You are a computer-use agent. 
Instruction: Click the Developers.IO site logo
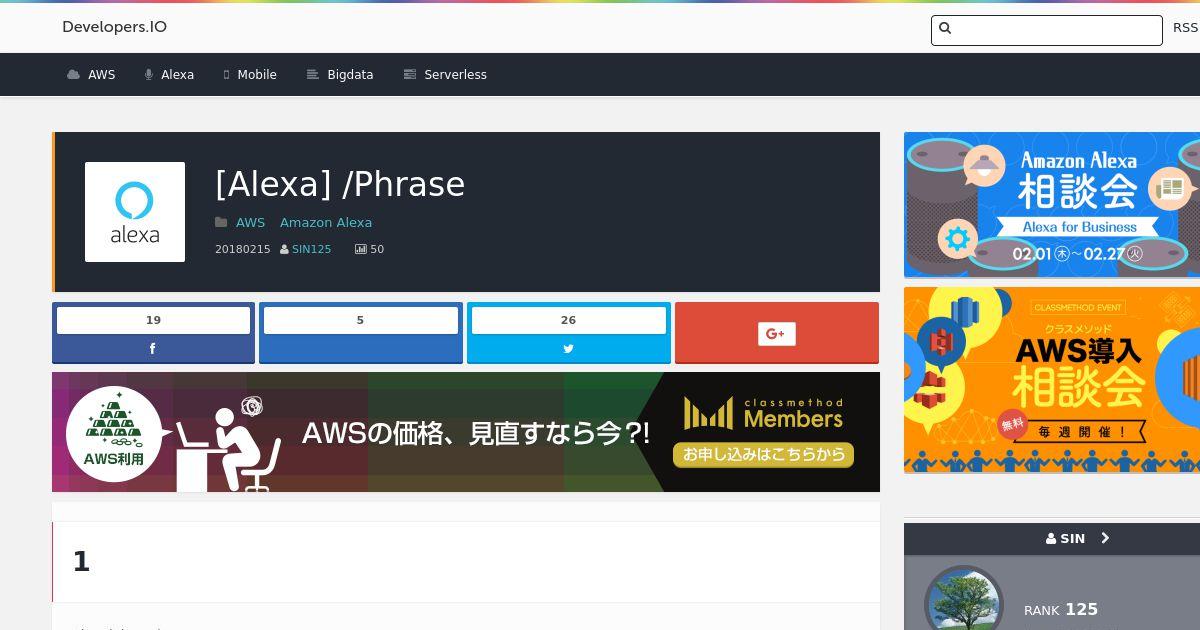click(114, 27)
